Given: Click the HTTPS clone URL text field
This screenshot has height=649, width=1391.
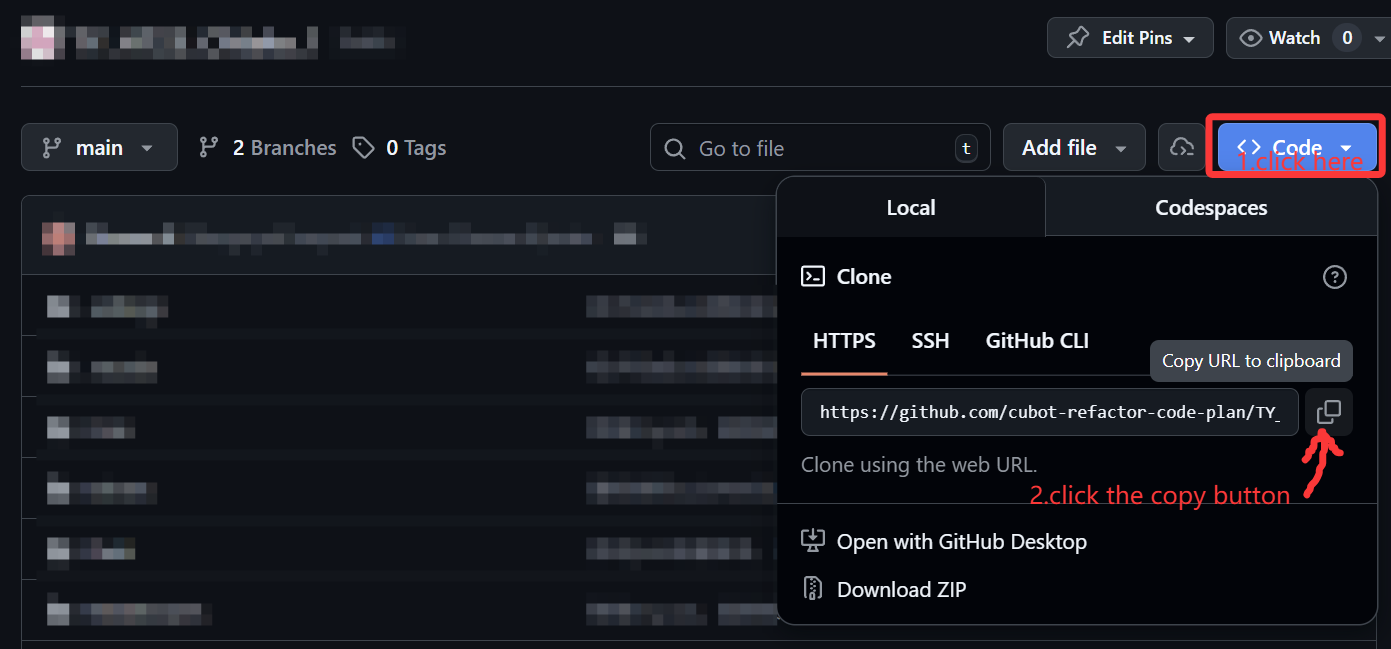Looking at the screenshot, I should (x=1049, y=412).
